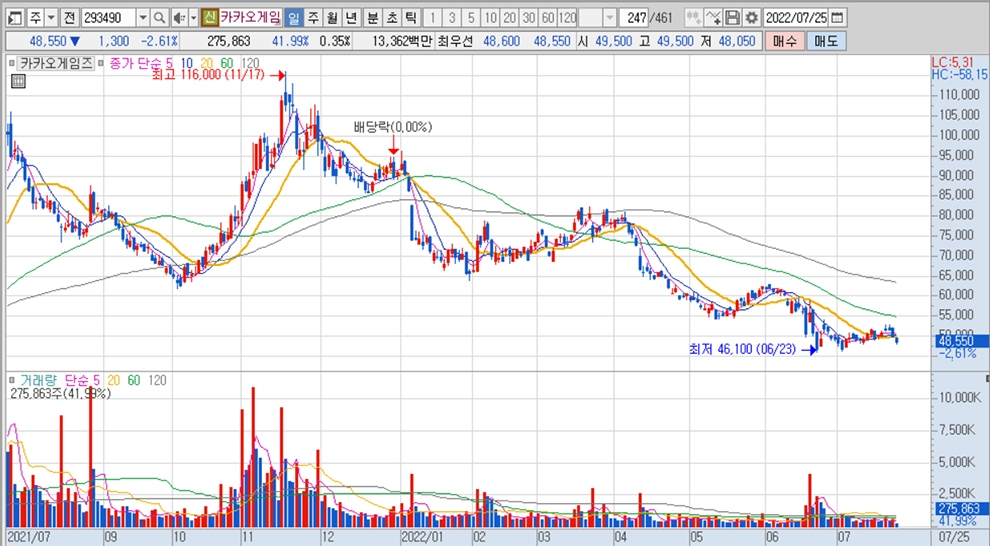Expand the speaker options dropdown arrow
Viewport: 990px width, 546px height.
click(194, 18)
